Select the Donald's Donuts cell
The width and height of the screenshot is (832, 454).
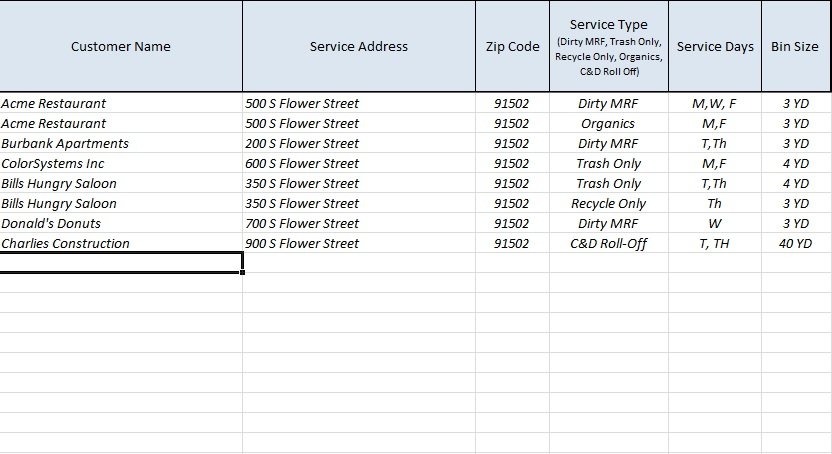pos(51,223)
